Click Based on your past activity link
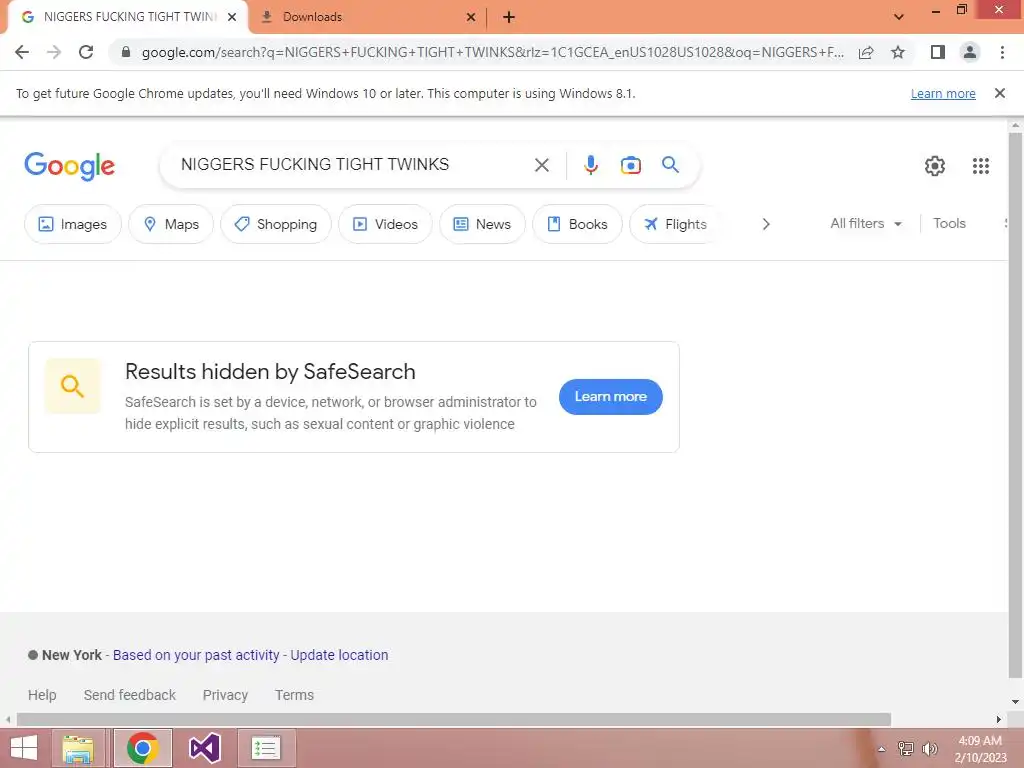Screen dimensions: 1024x768 coord(196,655)
